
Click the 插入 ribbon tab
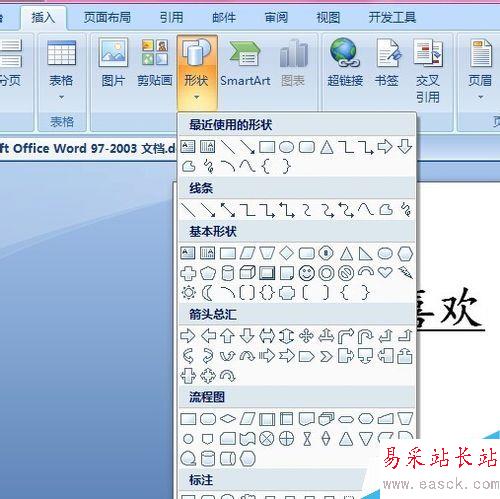pos(43,18)
